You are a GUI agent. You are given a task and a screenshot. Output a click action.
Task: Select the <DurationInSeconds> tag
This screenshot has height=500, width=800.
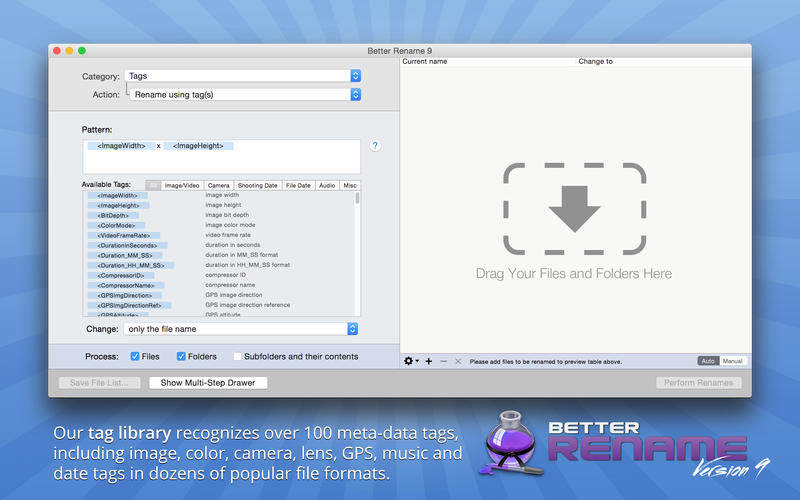point(127,245)
